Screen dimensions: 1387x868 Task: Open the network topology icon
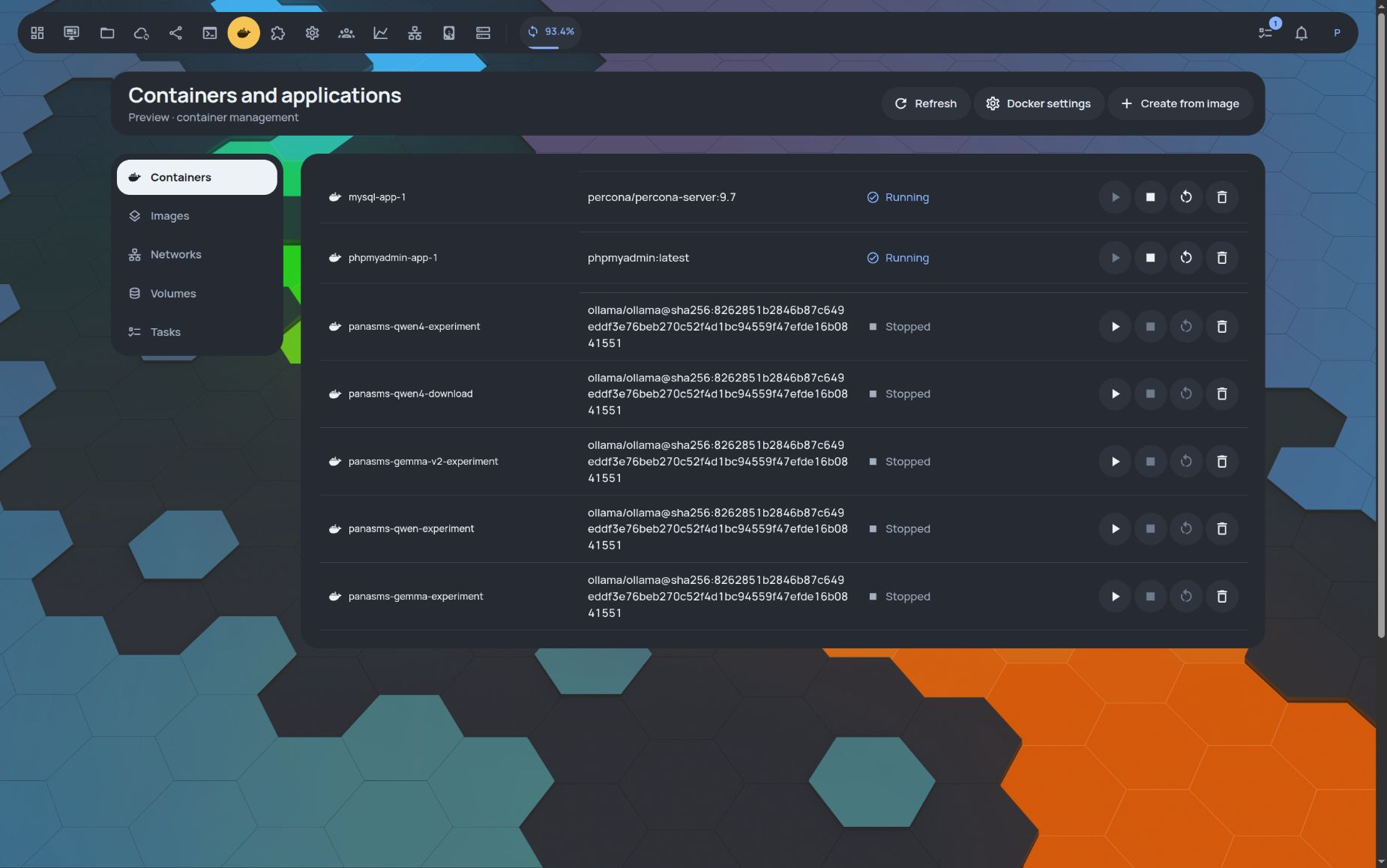coord(415,33)
